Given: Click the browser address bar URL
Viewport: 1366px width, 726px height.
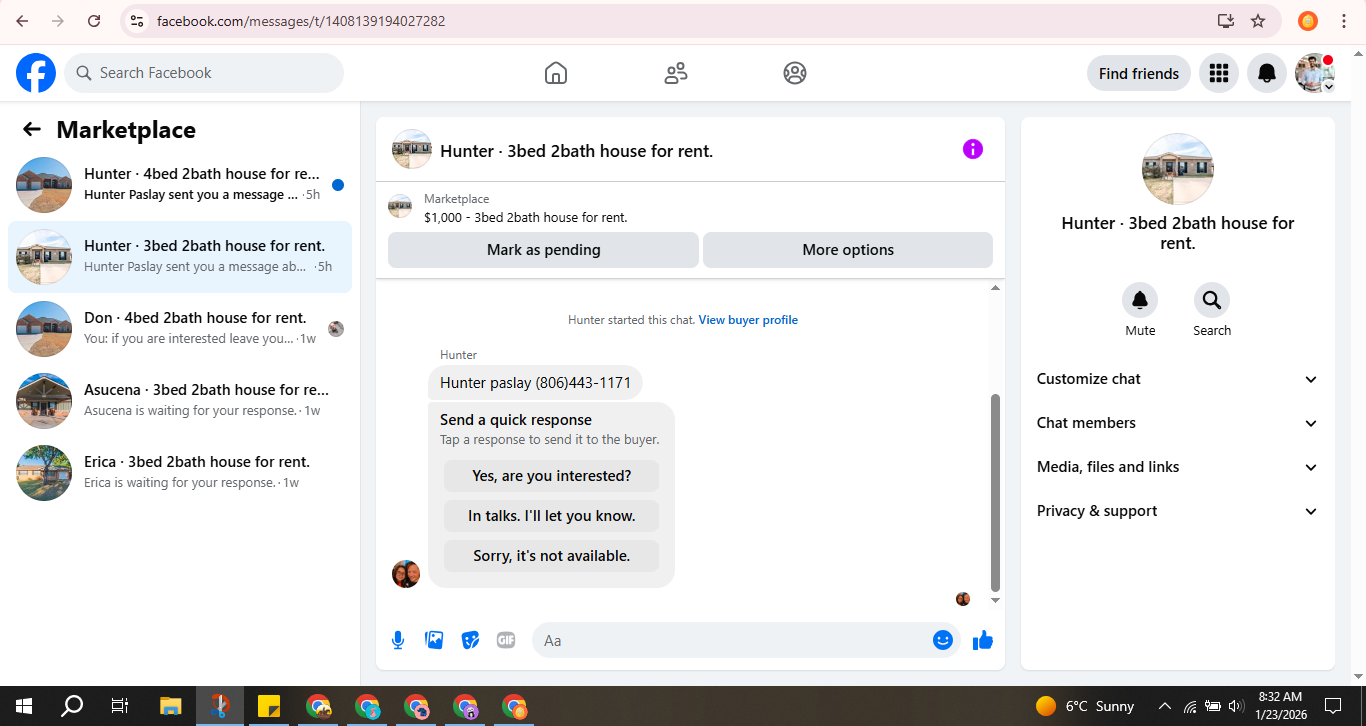Looking at the screenshot, I should [x=301, y=21].
